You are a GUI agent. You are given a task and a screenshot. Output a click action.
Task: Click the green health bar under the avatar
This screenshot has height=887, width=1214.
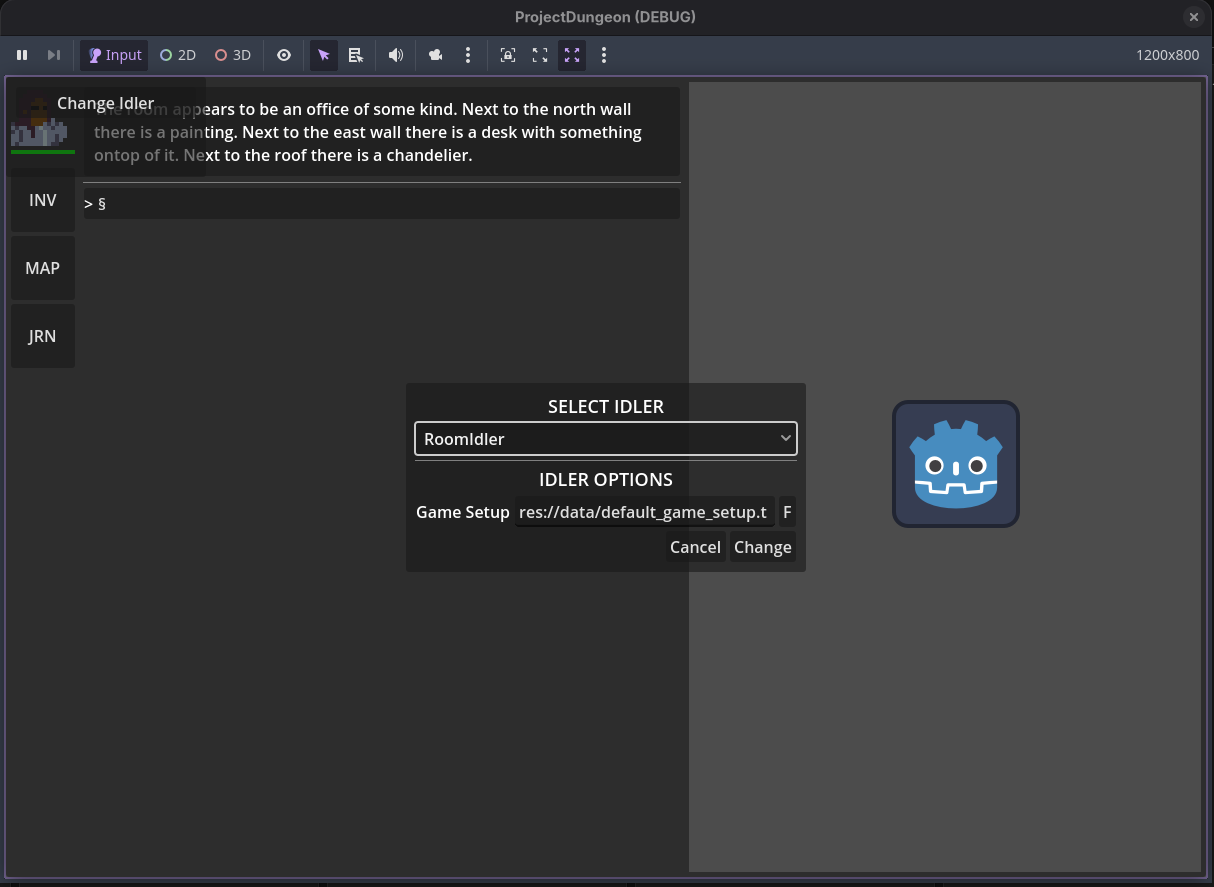click(x=44, y=153)
